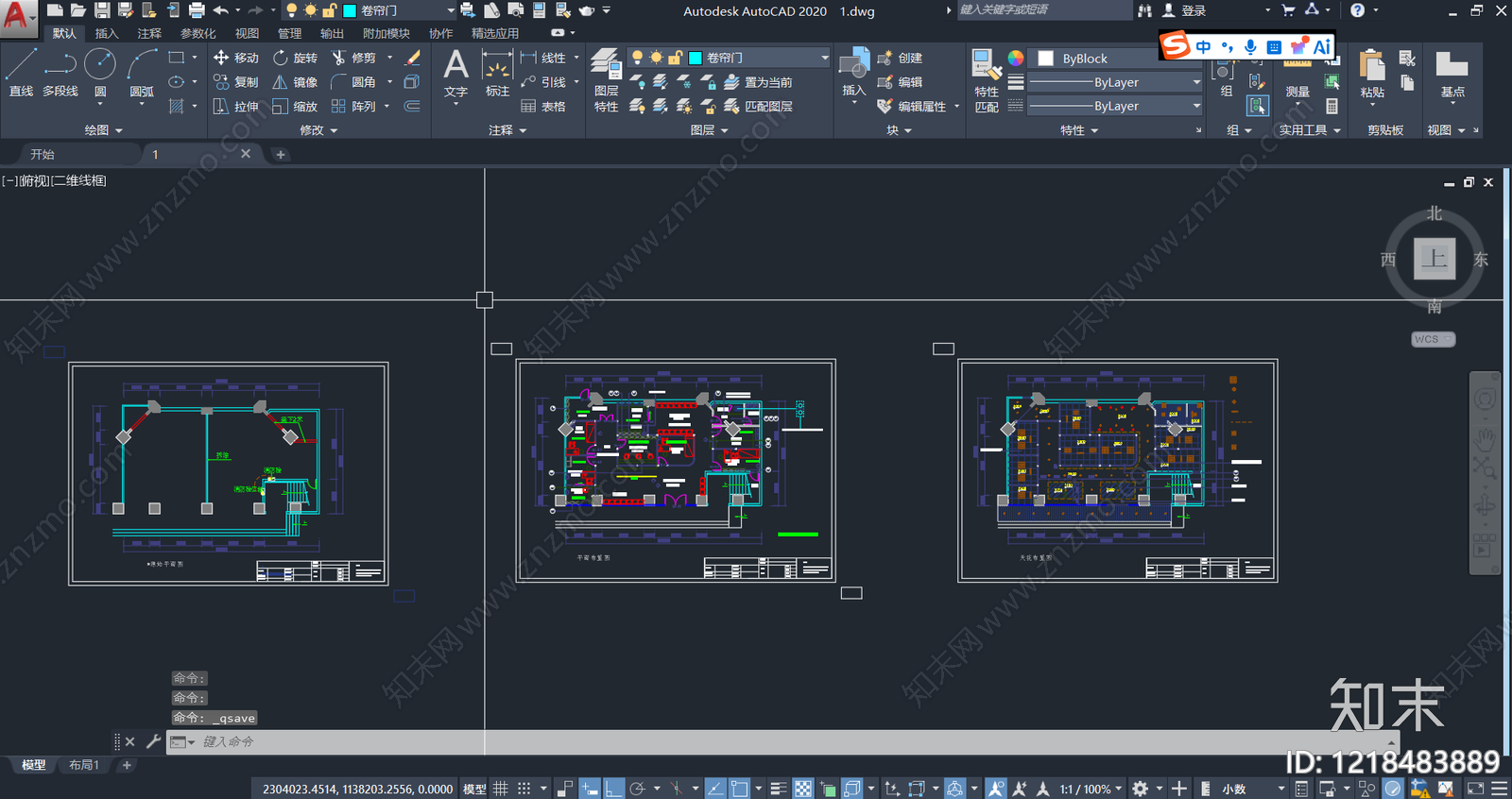Select the 多段线 (Polyline) tool
Image resolution: width=1512 pixels, height=799 pixels.
60,74
